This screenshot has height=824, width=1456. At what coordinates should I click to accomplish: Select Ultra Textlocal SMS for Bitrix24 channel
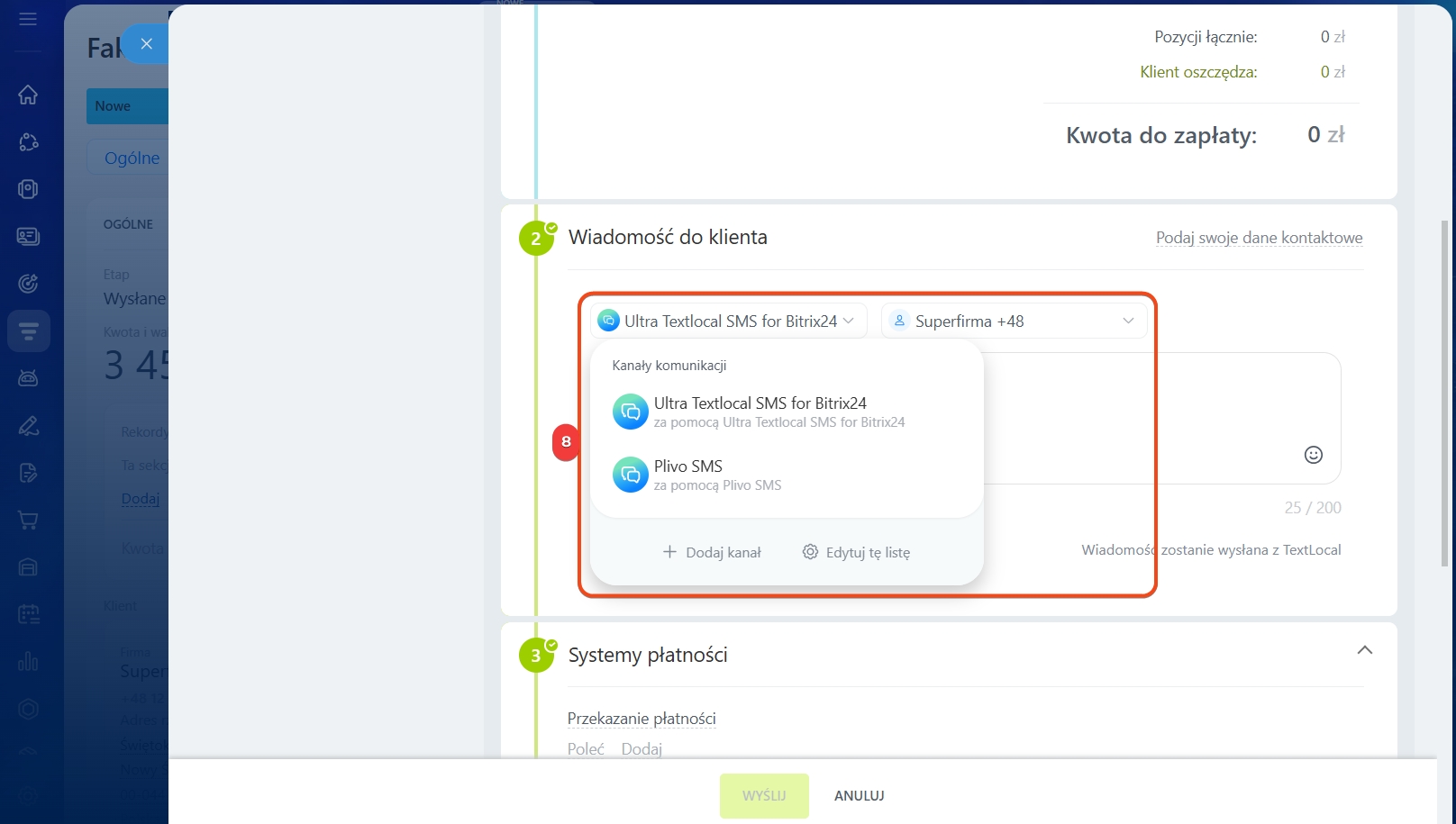[x=786, y=412]
